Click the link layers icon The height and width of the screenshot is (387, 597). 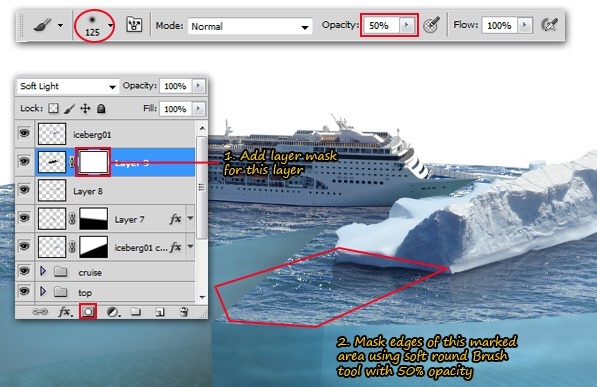tap(40, 312)
